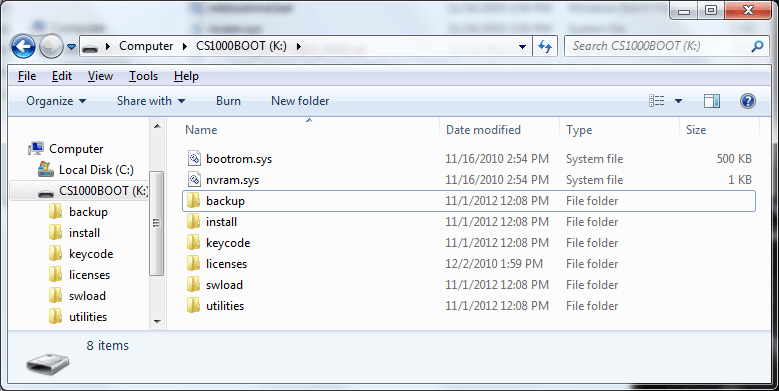
Task: Click install folder icon in file list
Action: click(x=193, y=222)
